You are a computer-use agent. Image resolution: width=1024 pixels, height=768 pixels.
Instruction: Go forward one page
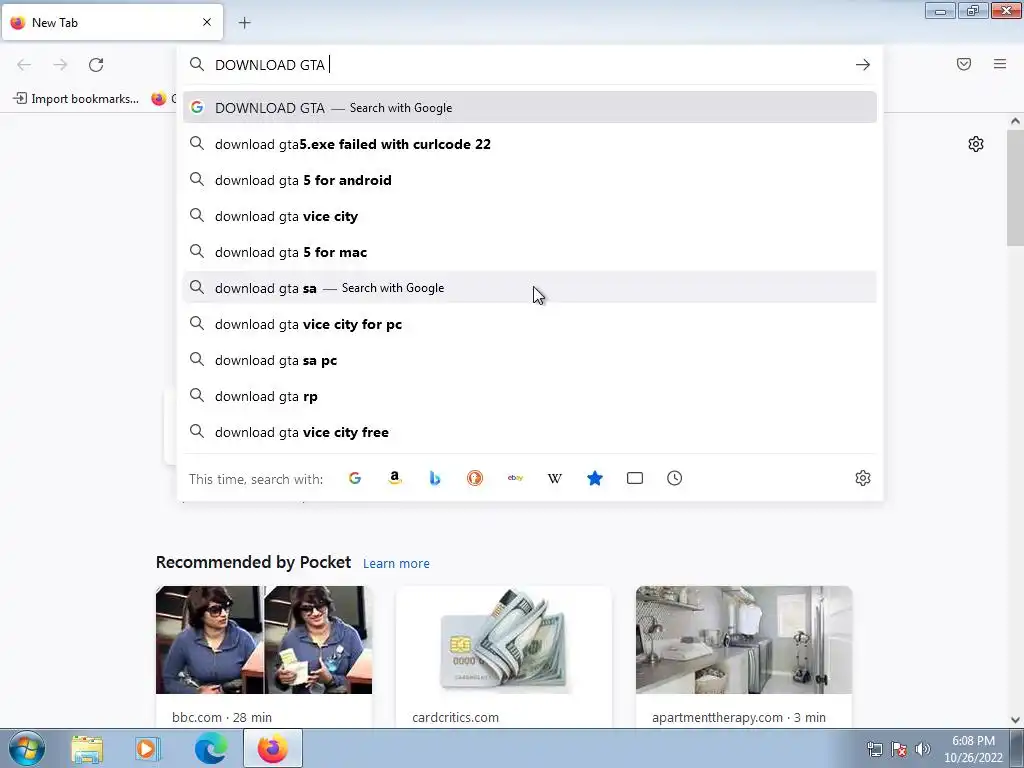(60, 65)
